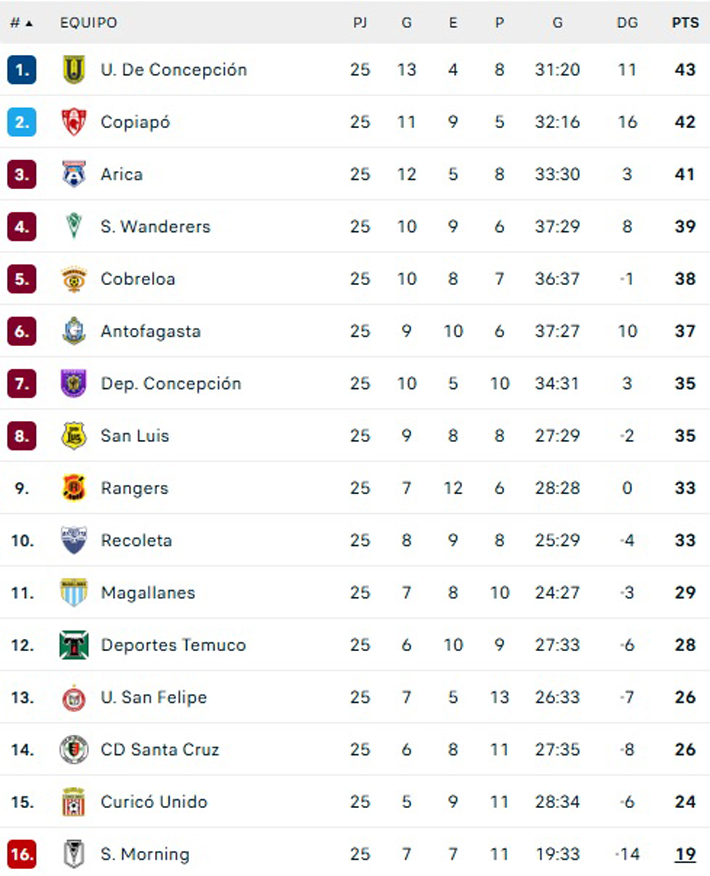Click S. Morning's underlined 19 points
This screenshot has height=876, width=710.
click(685, 854)
